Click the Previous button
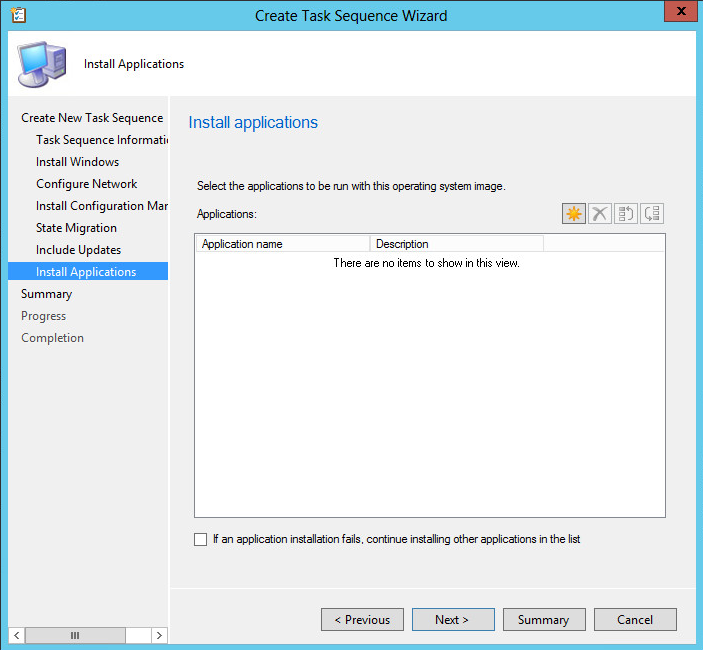The image size is (703, 650). [362, 620]
